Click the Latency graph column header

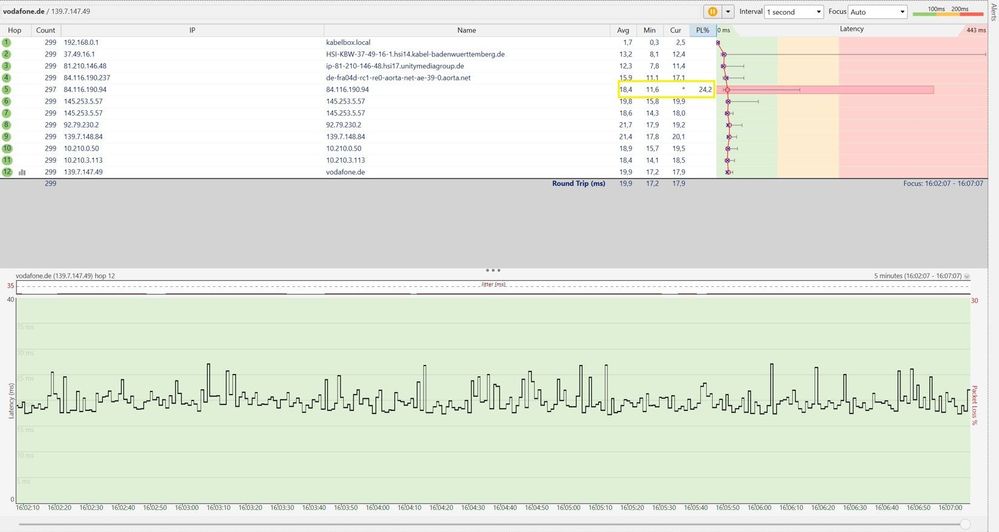(852, 29)
